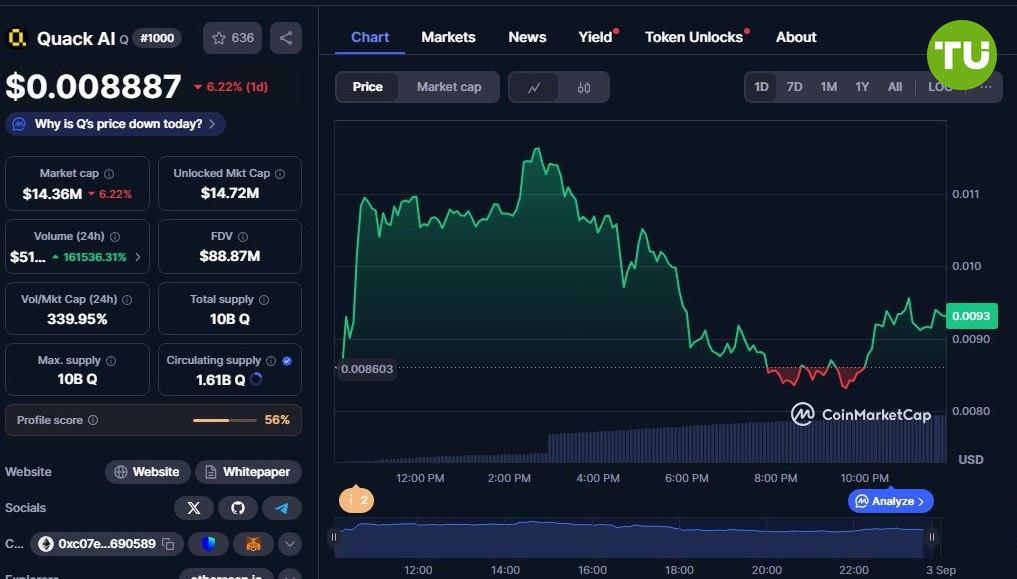Click the 0.0093 current price label
This screenshot has height=579, width=1017.
tap(971, 316)
